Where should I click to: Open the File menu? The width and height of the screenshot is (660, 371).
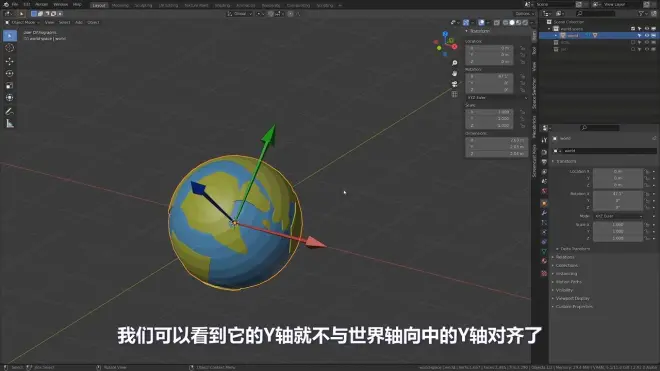click(15, 4)
